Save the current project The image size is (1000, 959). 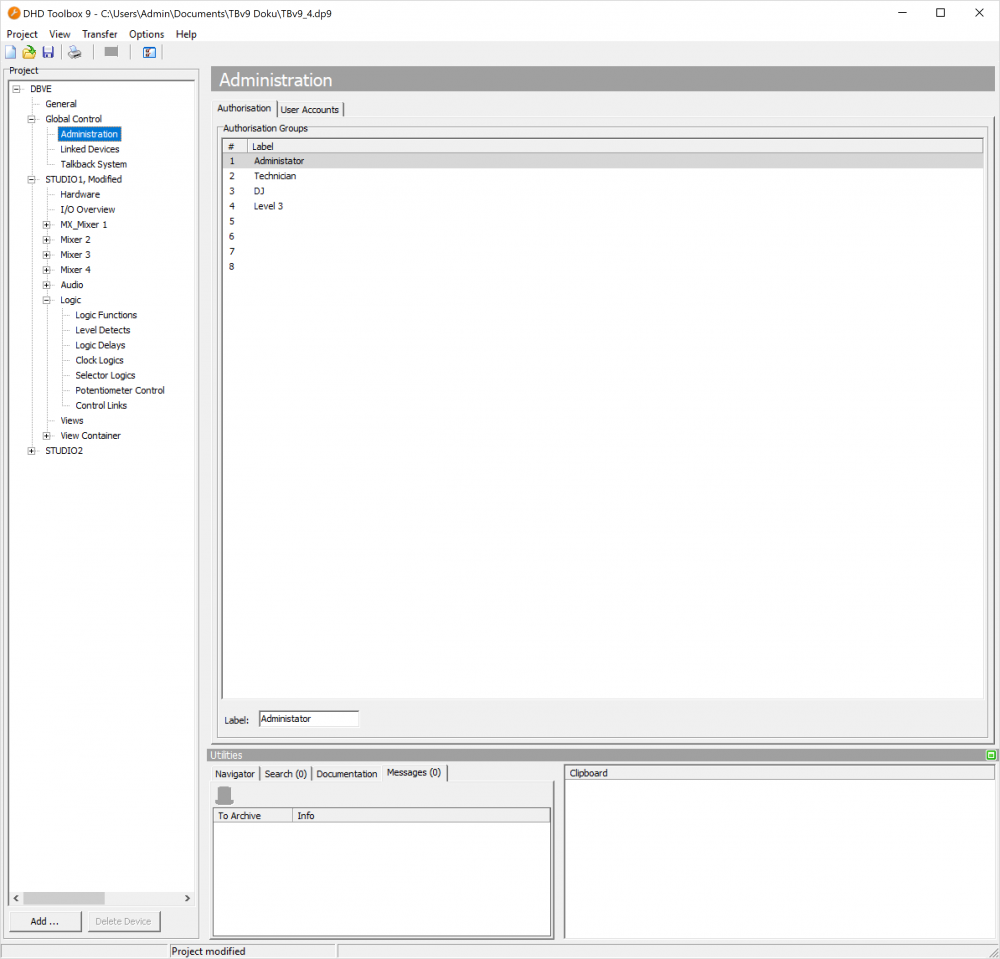click(x=48, y=52)
